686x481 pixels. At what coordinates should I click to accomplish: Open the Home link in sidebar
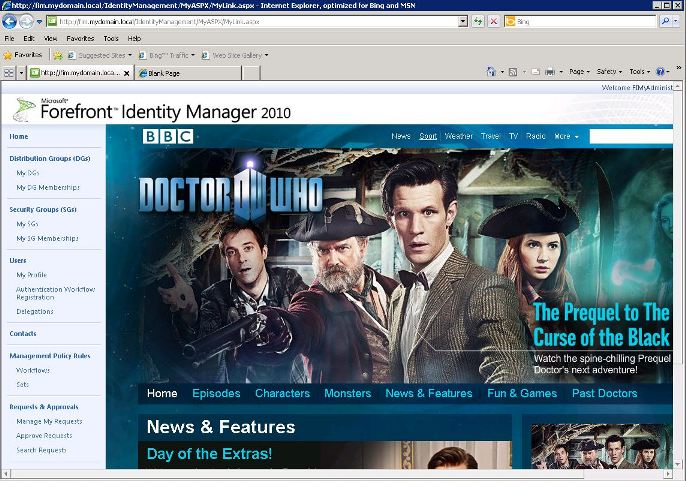point(19,137)
